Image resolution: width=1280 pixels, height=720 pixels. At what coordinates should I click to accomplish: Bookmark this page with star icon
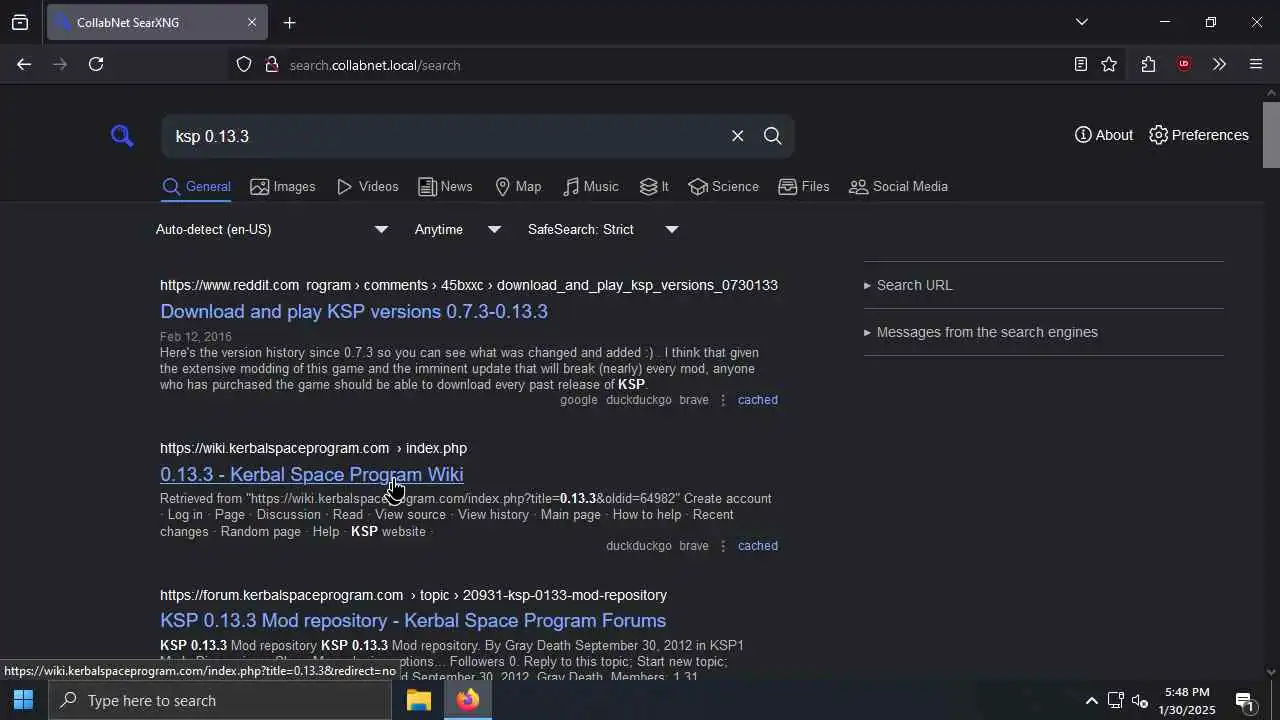coord(1109,64)
